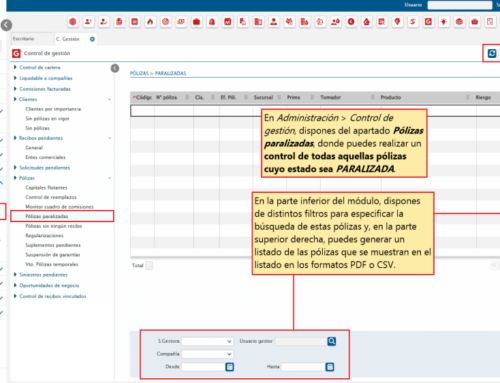Click the S-shaped toolbar icon

413,22
